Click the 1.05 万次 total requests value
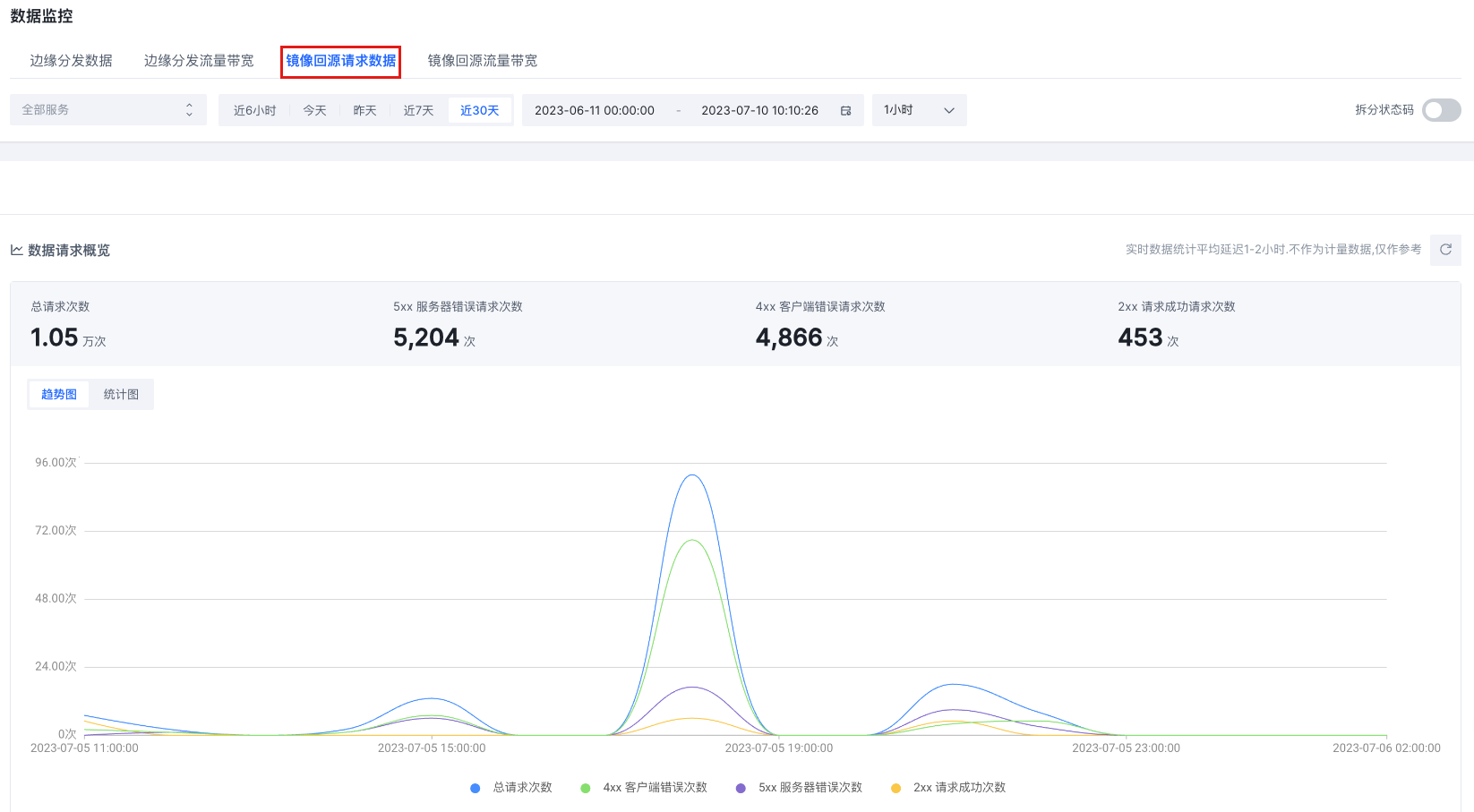Viewport: 1474px width, 812px height. 68,338
